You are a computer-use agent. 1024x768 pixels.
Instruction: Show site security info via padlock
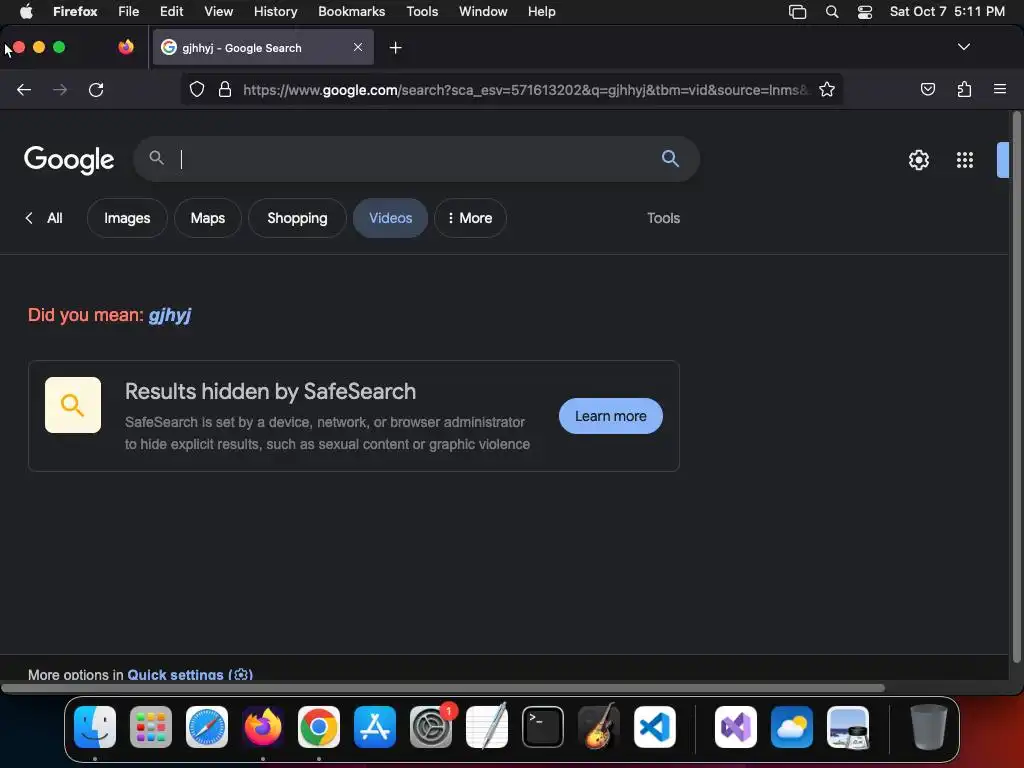[x=225, y=89]
